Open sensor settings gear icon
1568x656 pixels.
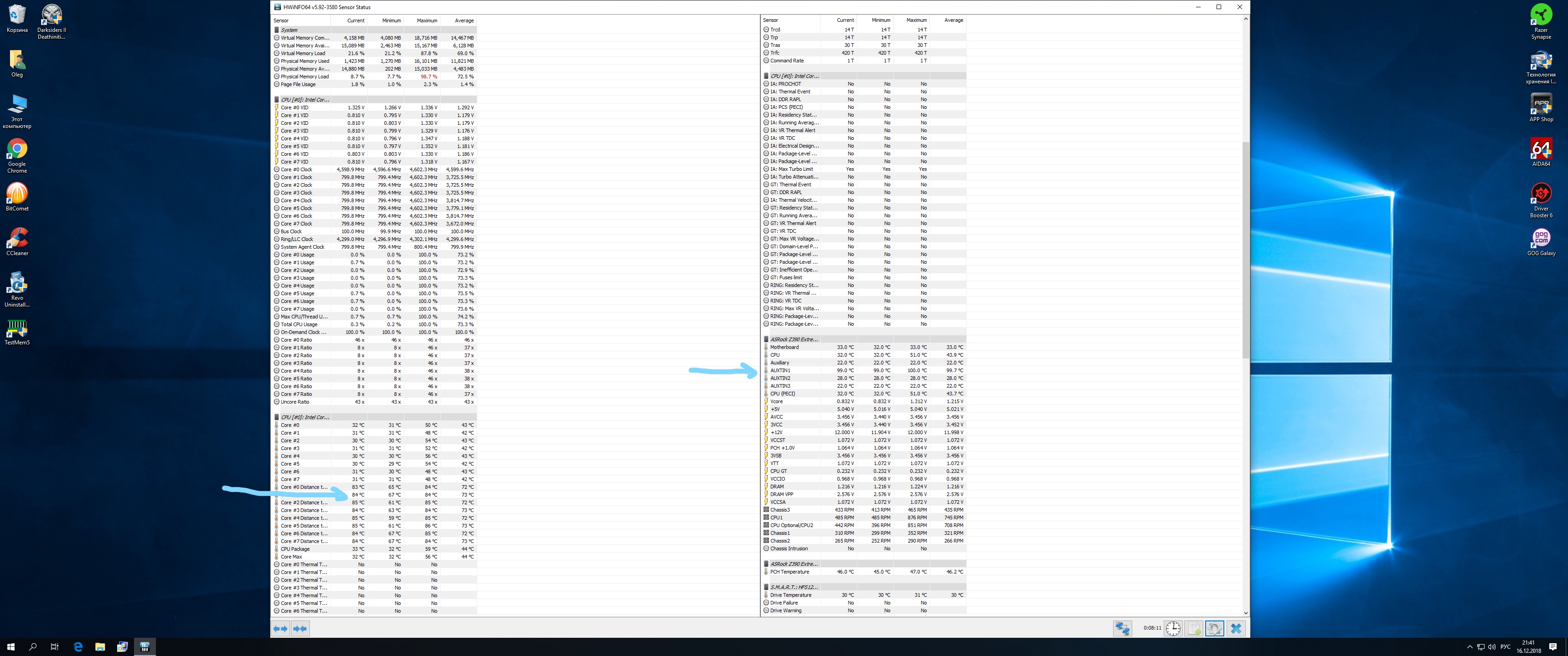pyautogui.click(x=1214, y=629)
